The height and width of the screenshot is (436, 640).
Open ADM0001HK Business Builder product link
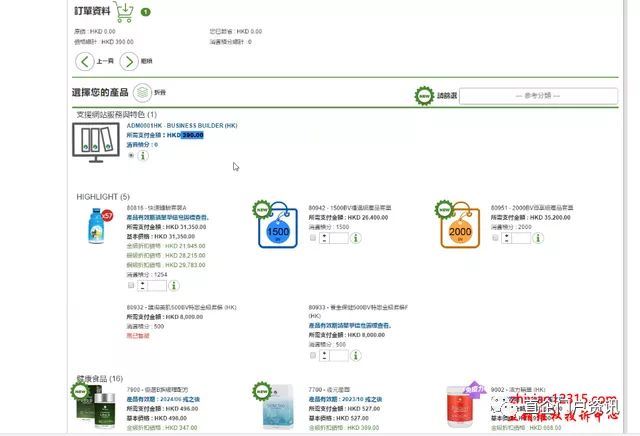[x=182, y=126]
